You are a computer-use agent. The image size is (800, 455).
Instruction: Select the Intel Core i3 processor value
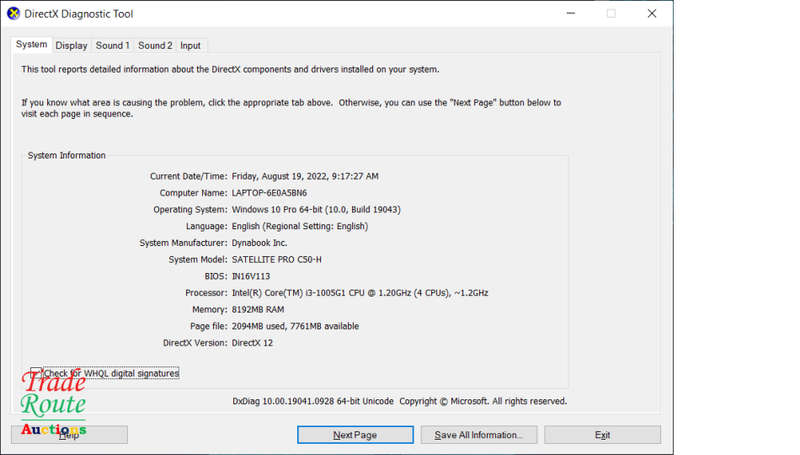pyautogui.click(x=360, y=293)
